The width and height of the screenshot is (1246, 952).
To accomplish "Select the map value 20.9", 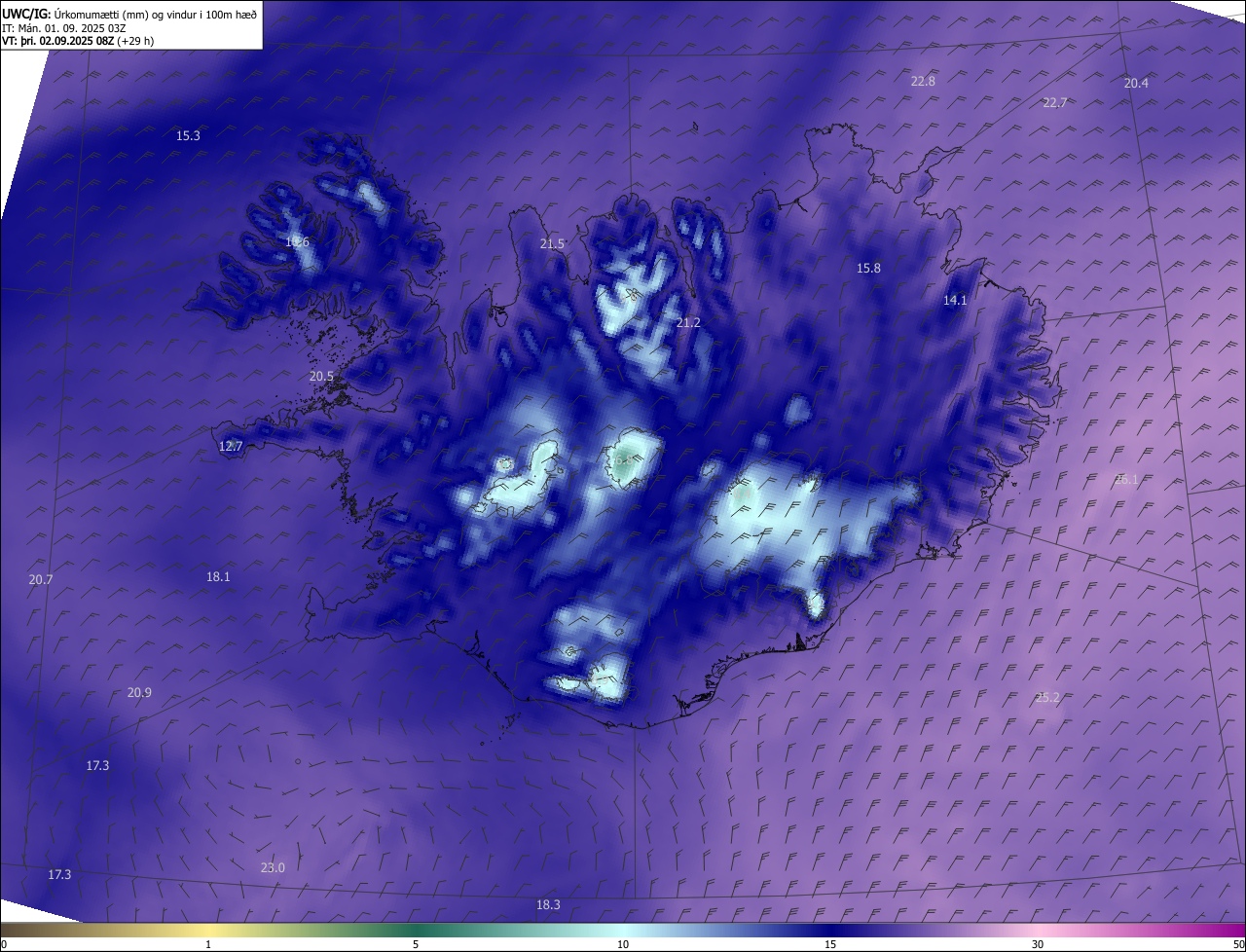I will click(x=139, y=693).
